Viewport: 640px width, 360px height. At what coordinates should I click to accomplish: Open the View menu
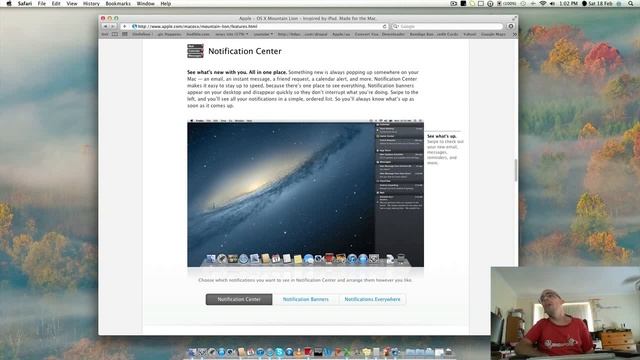(72, 3)
